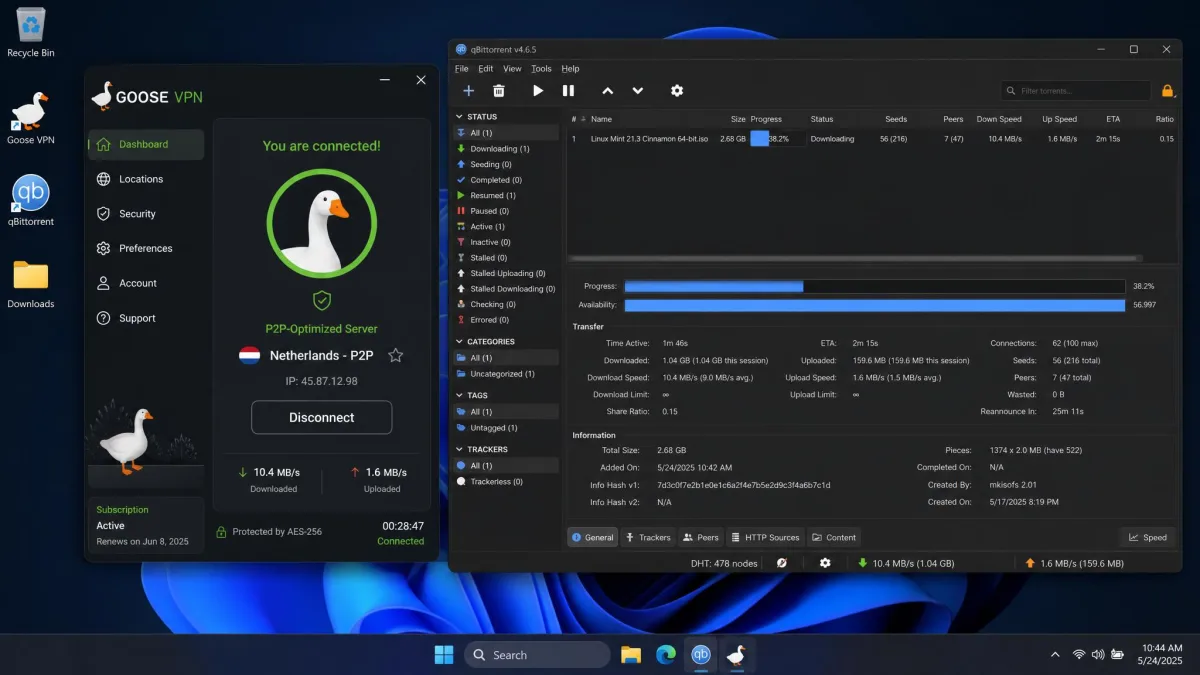Open qBittorrent desktop shortcut icon
This screenshot has width=1200, height=675.
pos(31,199)
